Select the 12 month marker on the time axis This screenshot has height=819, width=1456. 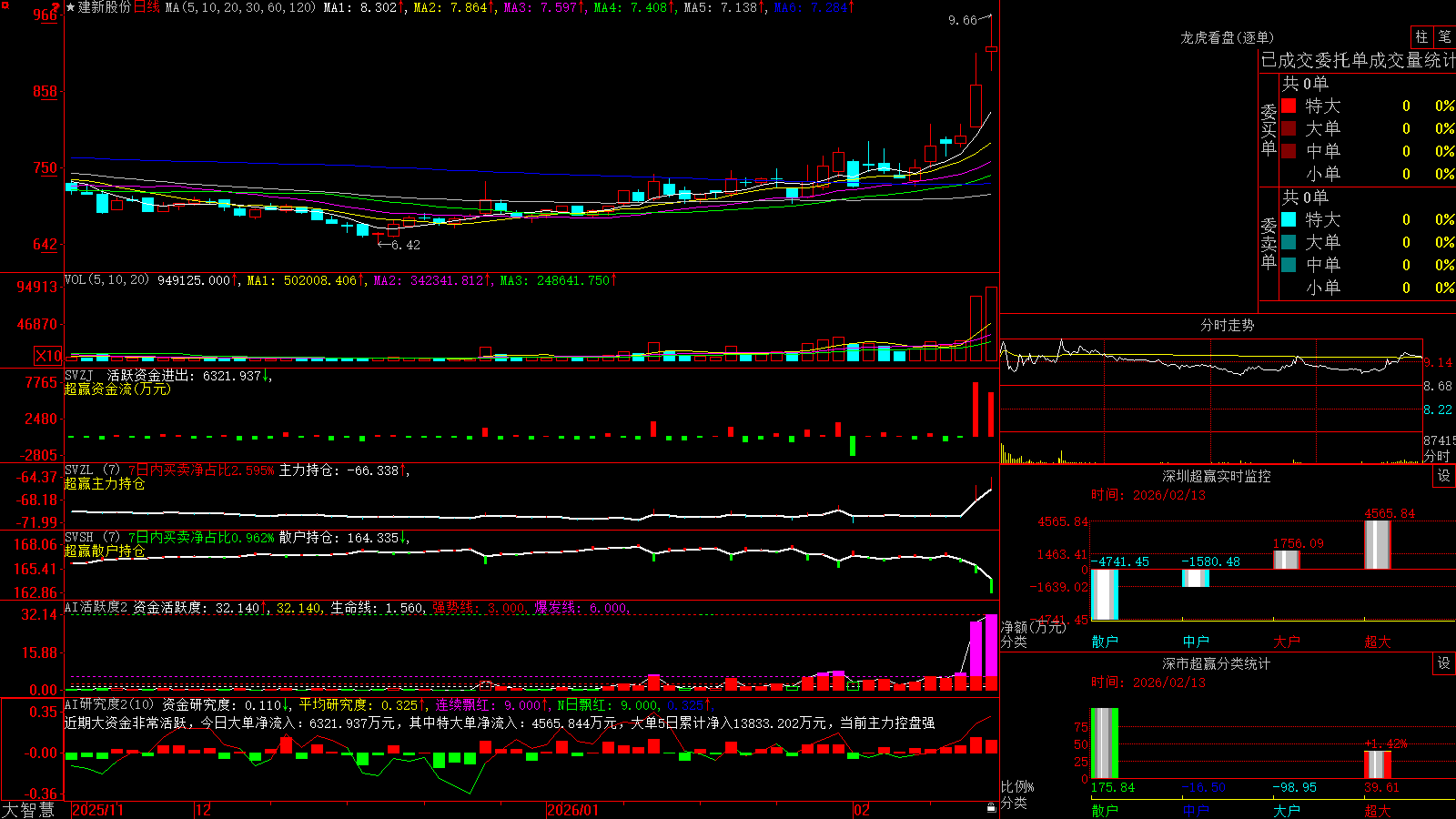(x=204, y=810)
